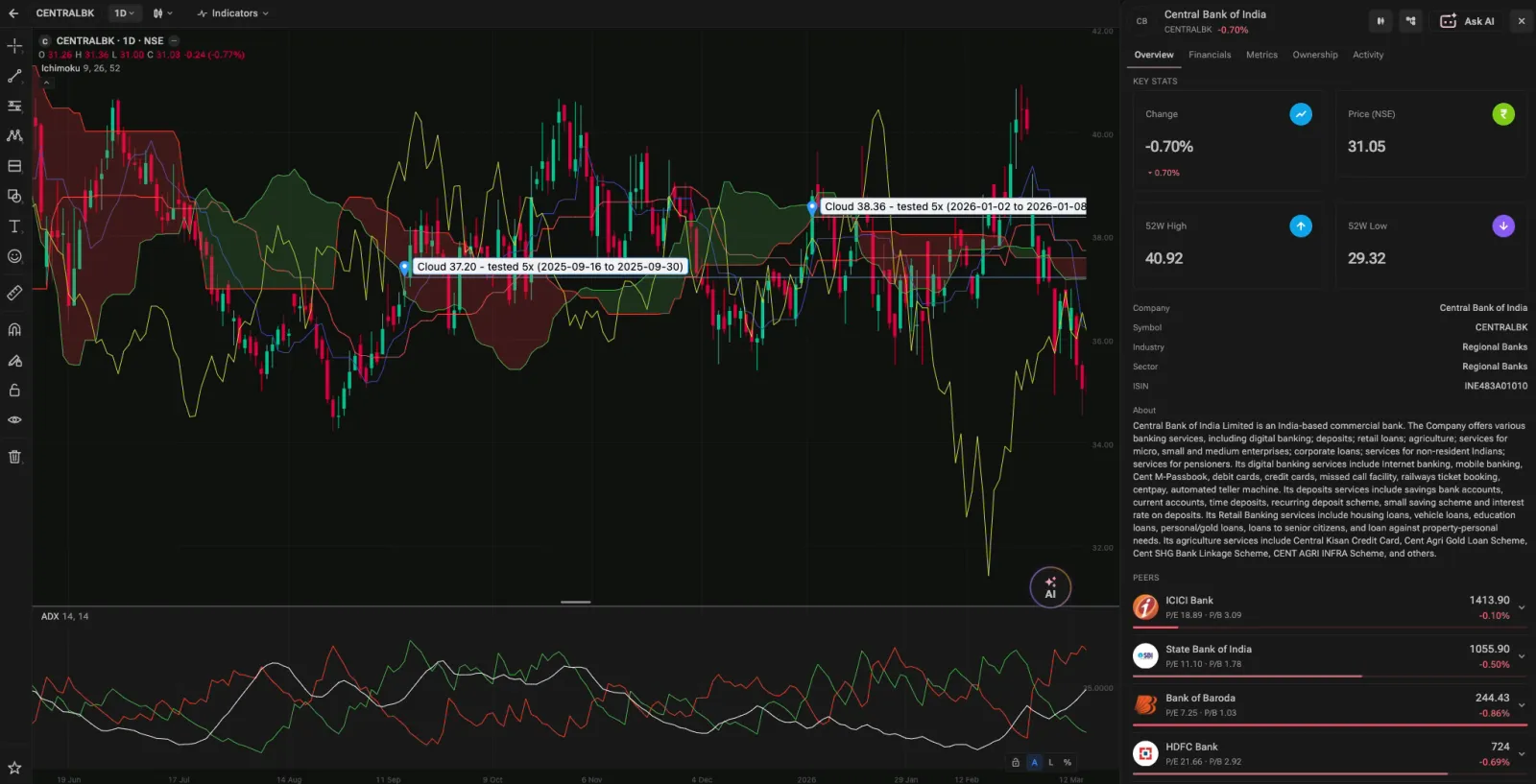Screen dimensions: 1536x784
Task: Select the ruler measure tool
Action: click(14, 293)
